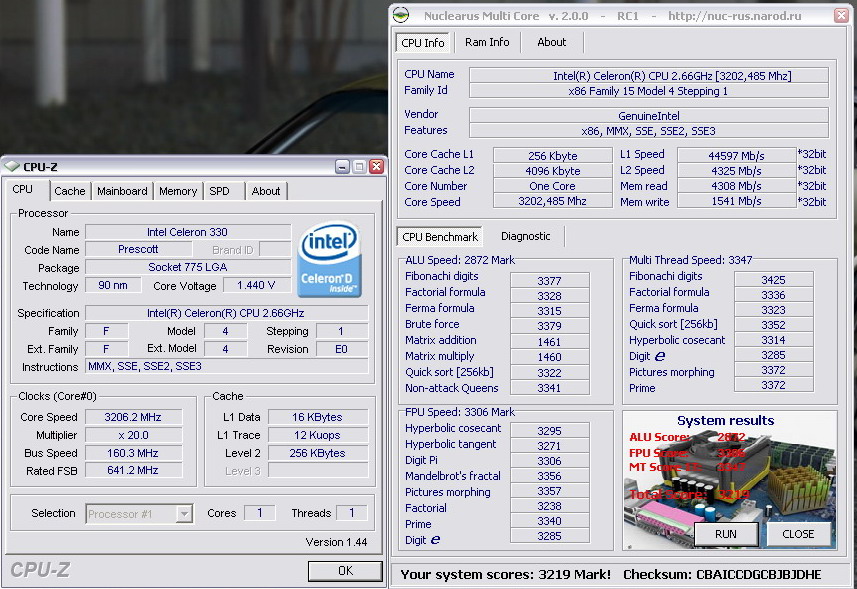
Task: Click the Specification field in CPU-Z
Action: (226, 313)
